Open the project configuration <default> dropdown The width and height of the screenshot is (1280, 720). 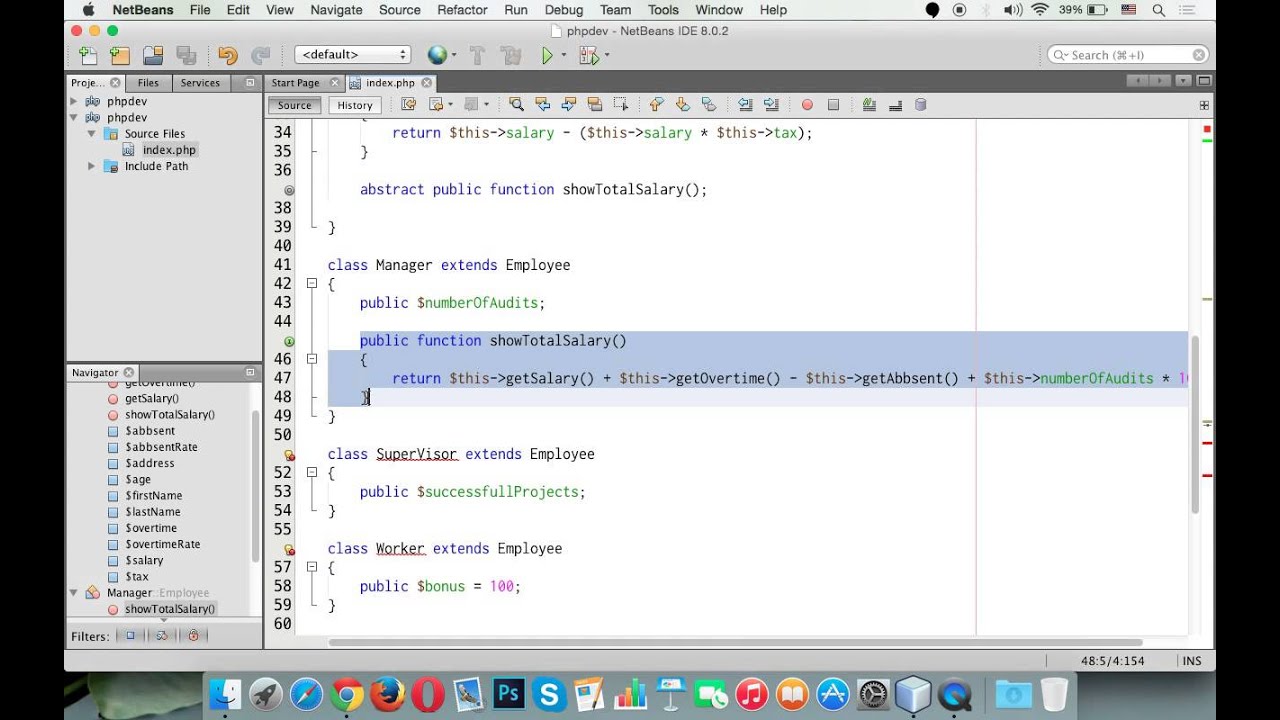(x=352, y=55)
